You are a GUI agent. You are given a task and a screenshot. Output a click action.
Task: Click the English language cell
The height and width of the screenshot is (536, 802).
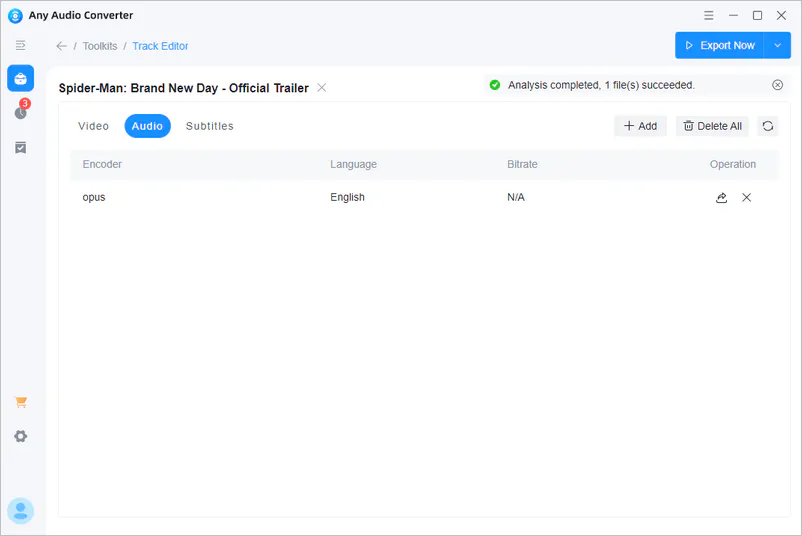(347, 197)
